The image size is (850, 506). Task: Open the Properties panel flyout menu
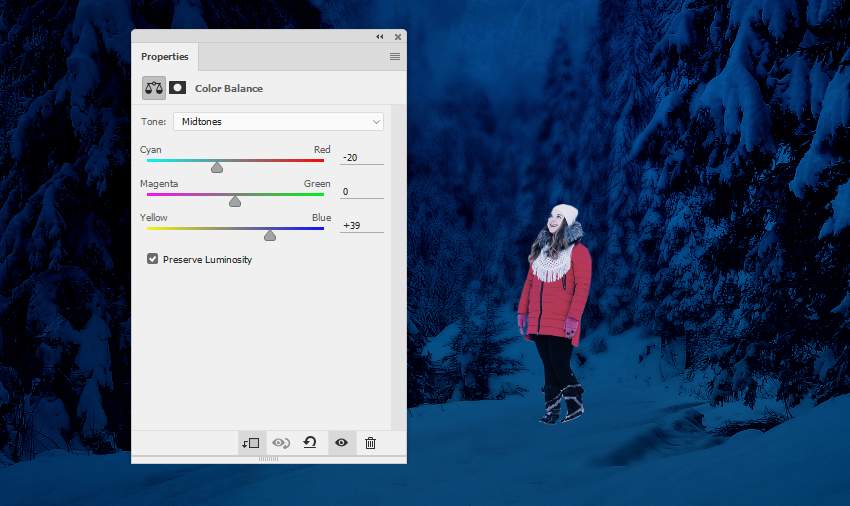395,56
